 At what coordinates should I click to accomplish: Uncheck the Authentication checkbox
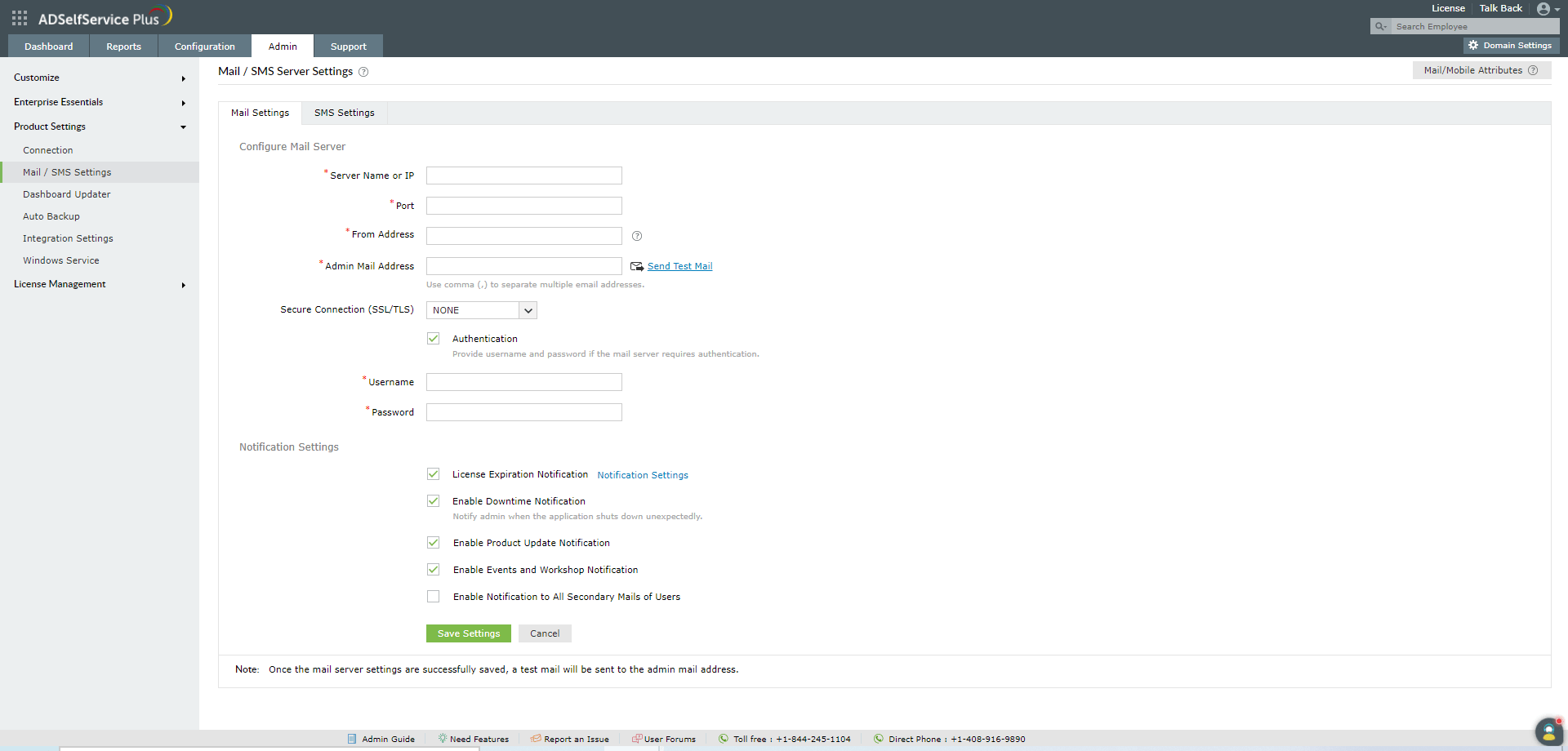(x=433, y=338)
